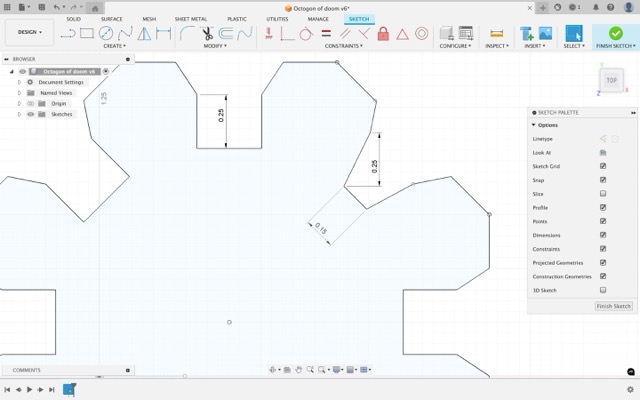Select the Sketch Dimension tool
Viewport: 640px width, 400px height.
tap(163, 33)
